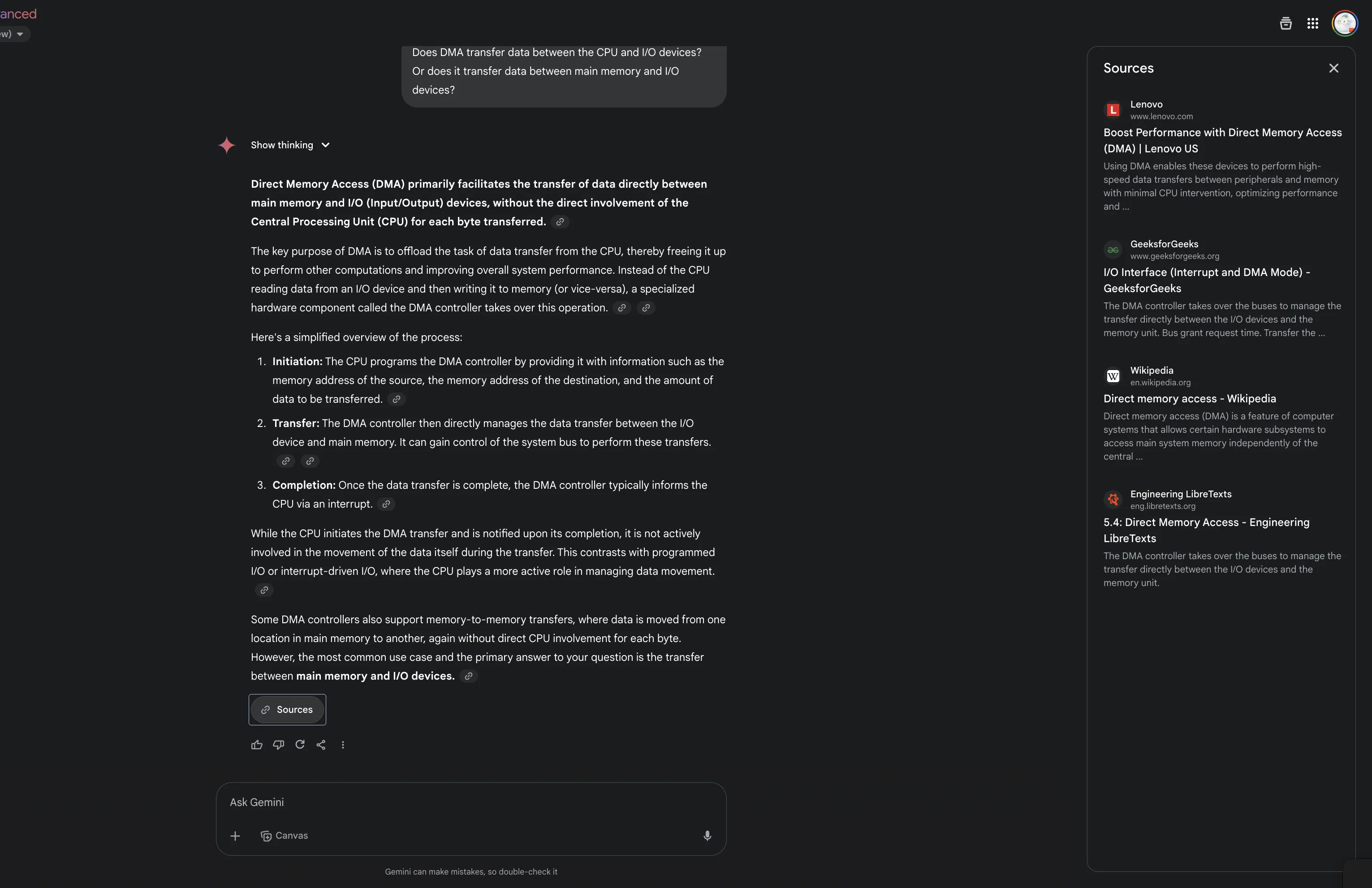Click the share and export icon
This screenshot has height=888, width=1372.
tap(321, 745)
